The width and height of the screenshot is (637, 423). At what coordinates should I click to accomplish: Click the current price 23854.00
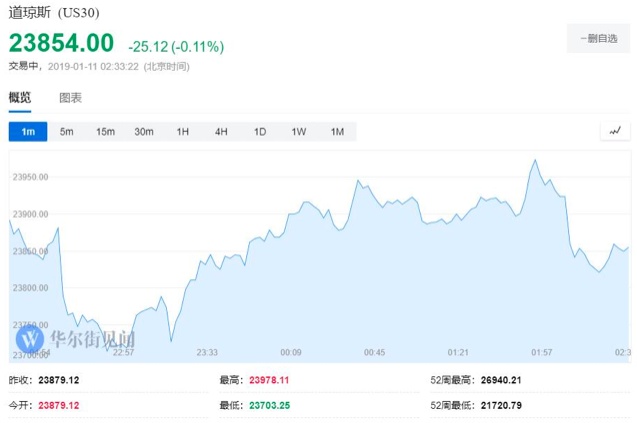(62, 43)
